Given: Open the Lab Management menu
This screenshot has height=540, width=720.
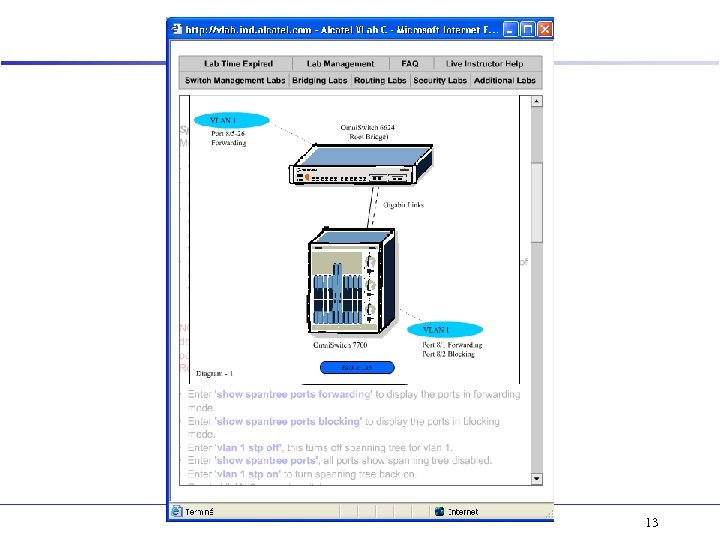Looking at the screenshot, I should point(340,64).
